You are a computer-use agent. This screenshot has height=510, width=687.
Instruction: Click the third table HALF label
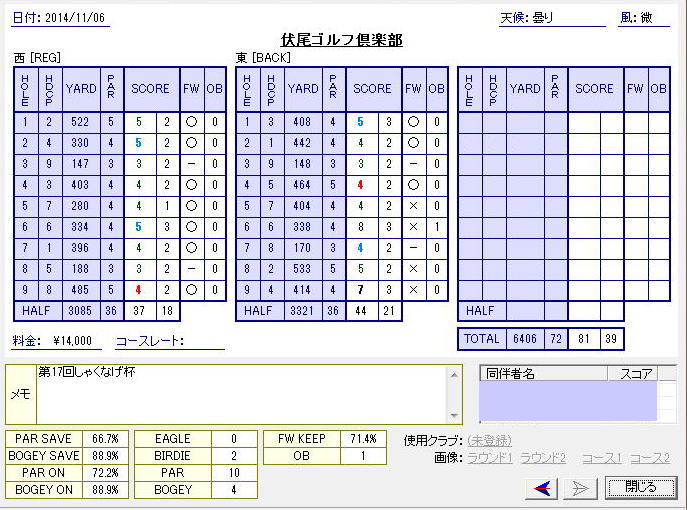(481, 311)
